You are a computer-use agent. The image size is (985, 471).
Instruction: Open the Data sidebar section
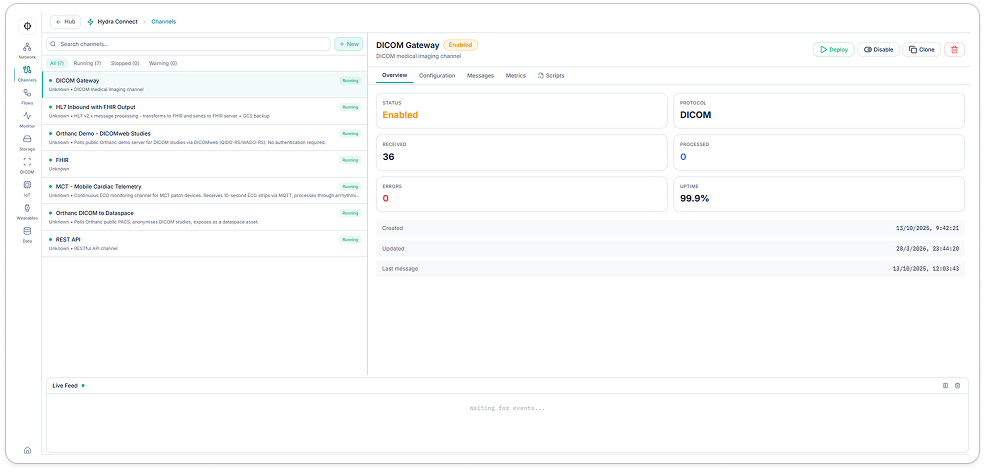tap(27, 235)
